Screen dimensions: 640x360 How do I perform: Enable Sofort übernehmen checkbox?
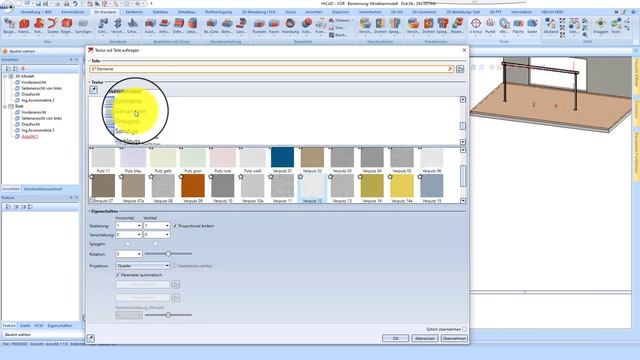pyautogui.click(x=464, y=329)
